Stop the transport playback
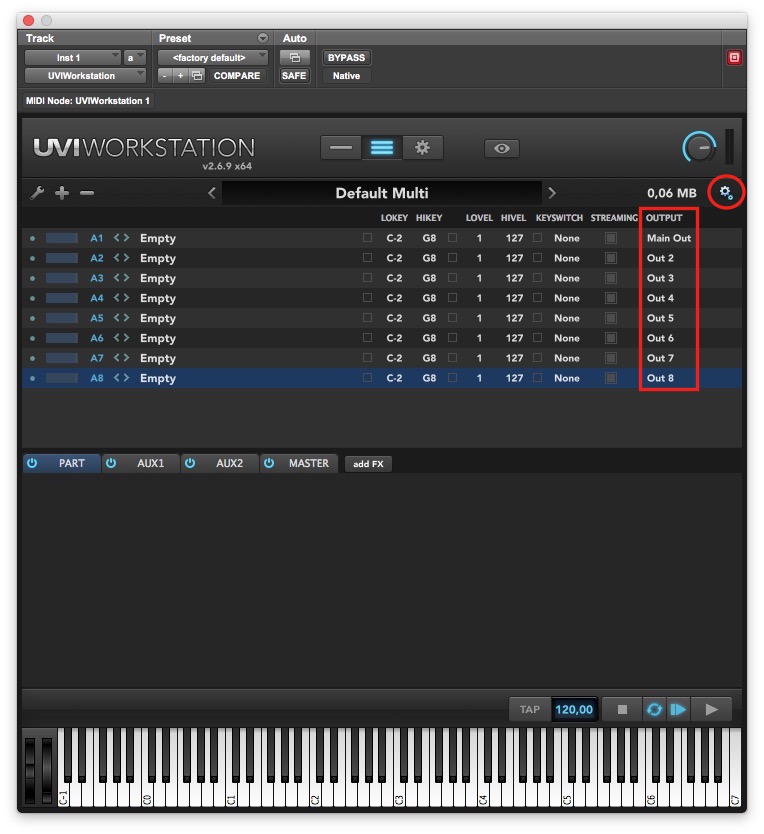764x834 pixels. click(622, 710)
